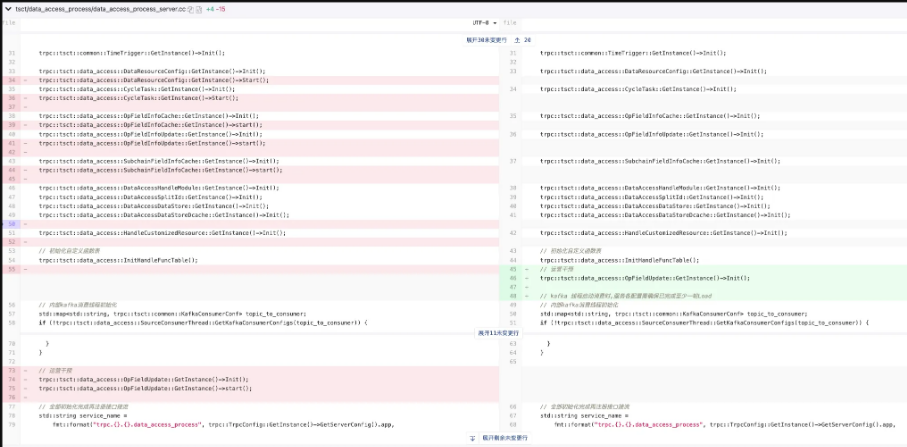
Task: Click line number 73 in old file
Action: click(x=12, y=370)
